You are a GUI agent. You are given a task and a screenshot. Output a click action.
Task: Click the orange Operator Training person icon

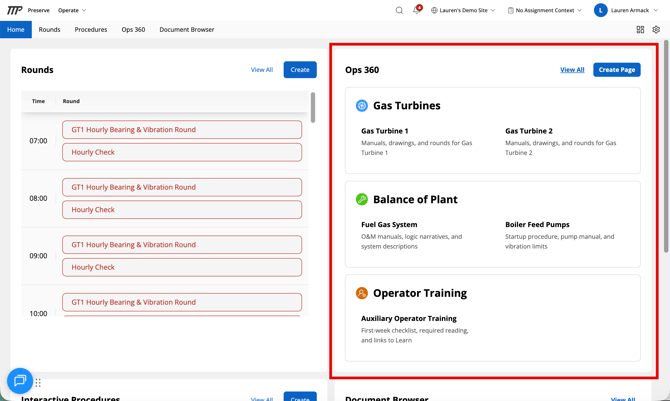click(x=361, y=293)
